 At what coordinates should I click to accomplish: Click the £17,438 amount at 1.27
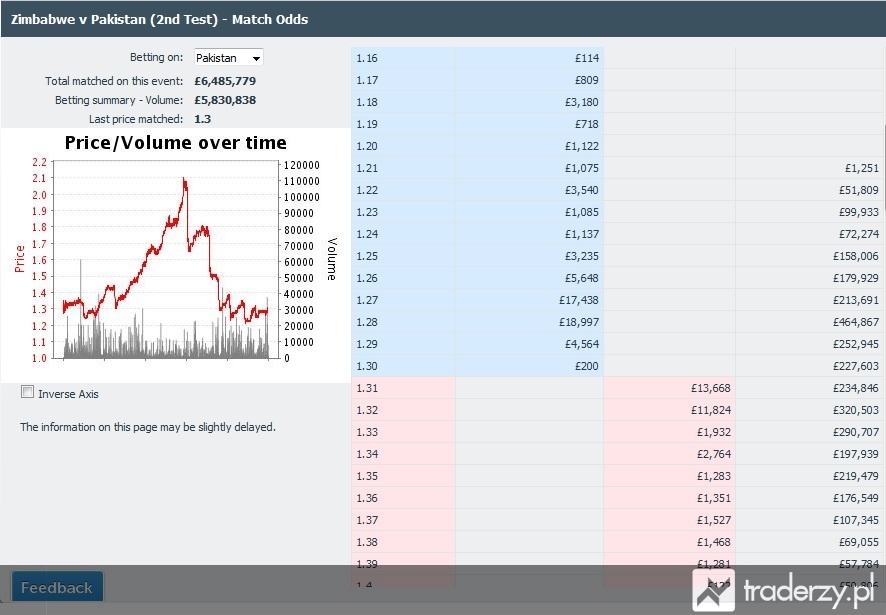579,300
